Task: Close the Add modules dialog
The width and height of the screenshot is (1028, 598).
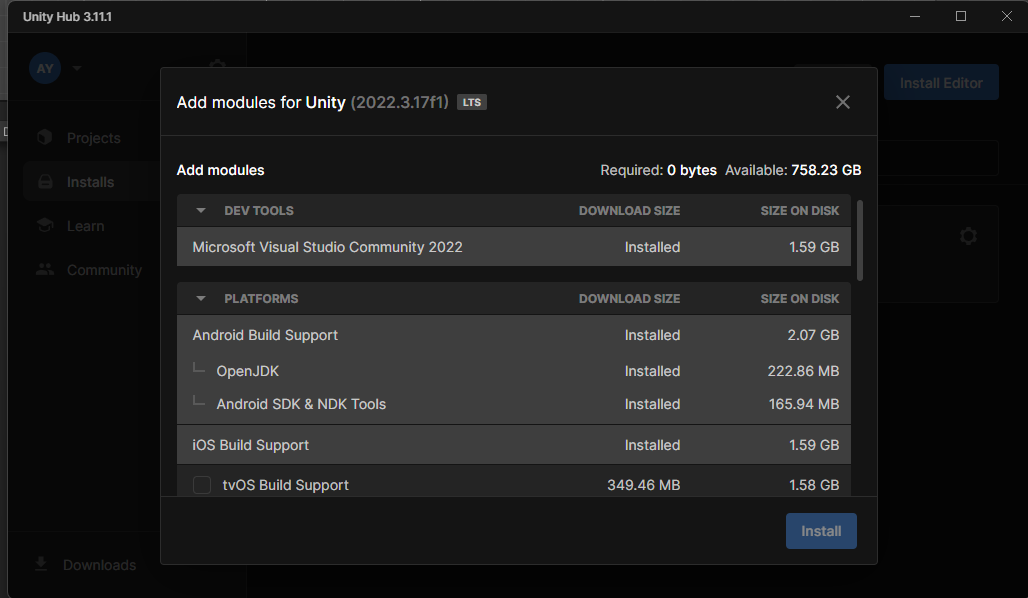Action: (x=842, y=102)
